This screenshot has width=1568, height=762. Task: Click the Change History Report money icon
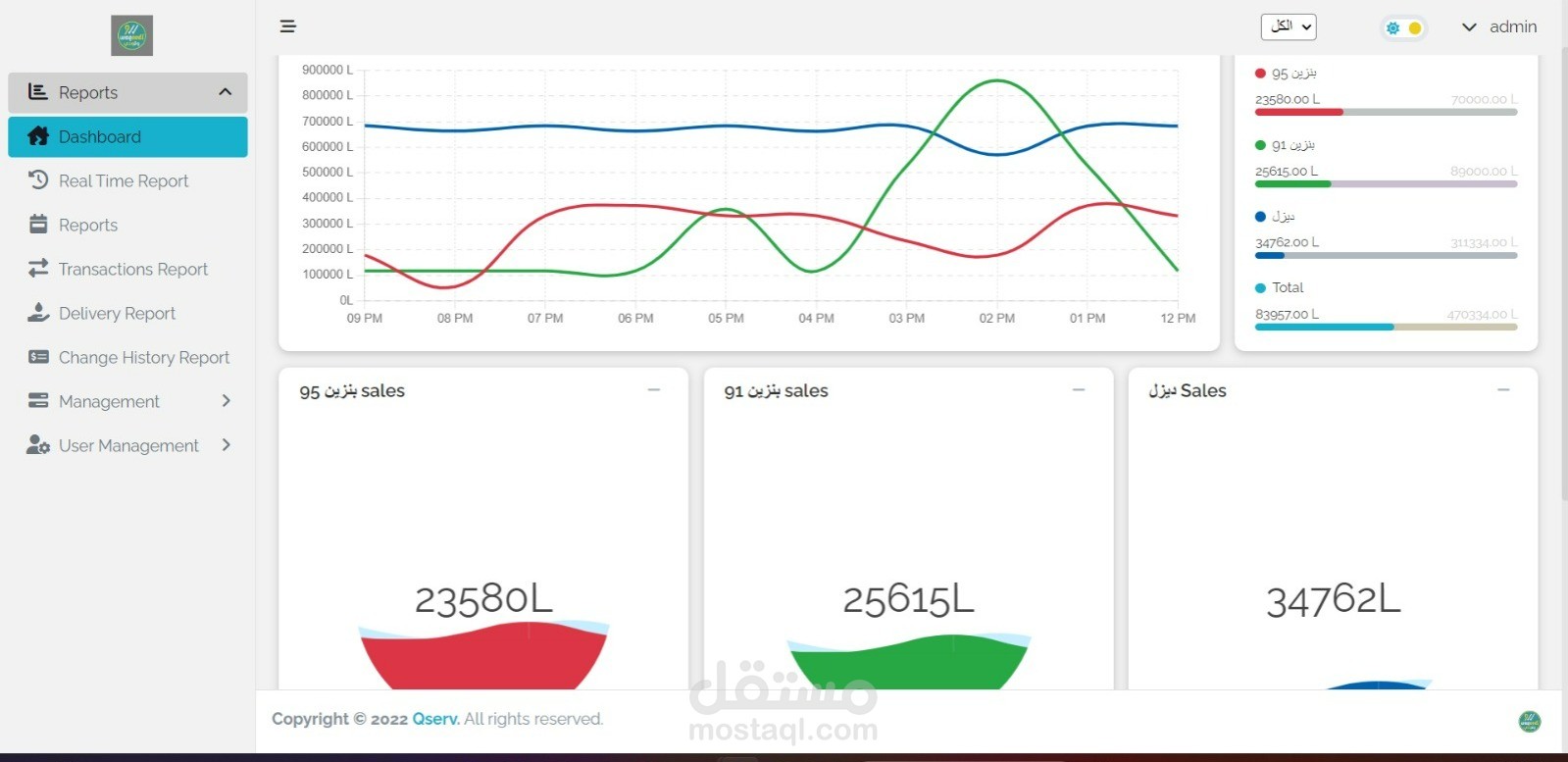(x=38, y=357)
